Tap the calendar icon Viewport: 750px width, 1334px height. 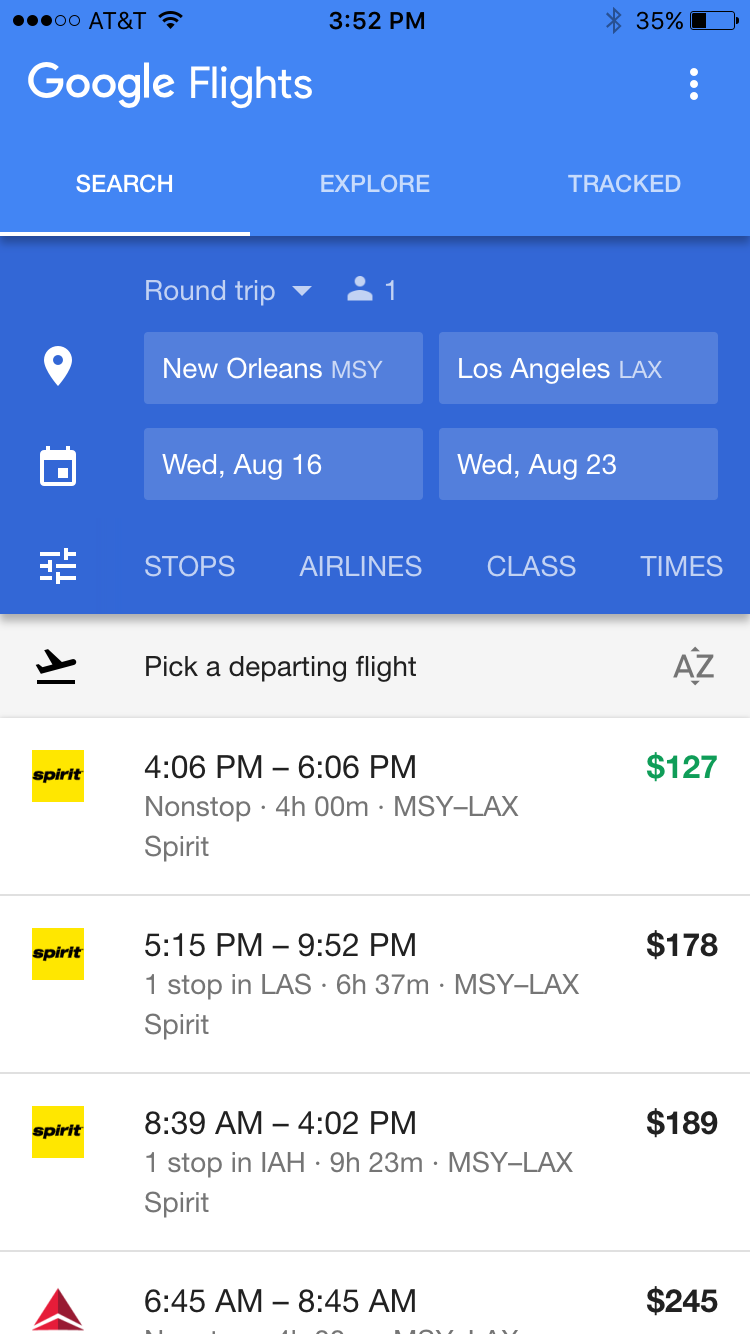click(x=58, y=466)
